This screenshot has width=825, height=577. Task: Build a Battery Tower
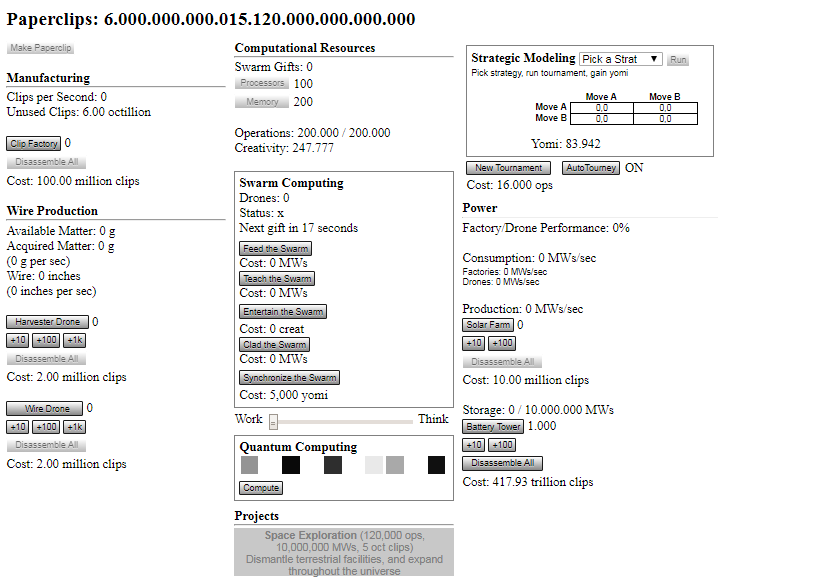pos(493,427)
